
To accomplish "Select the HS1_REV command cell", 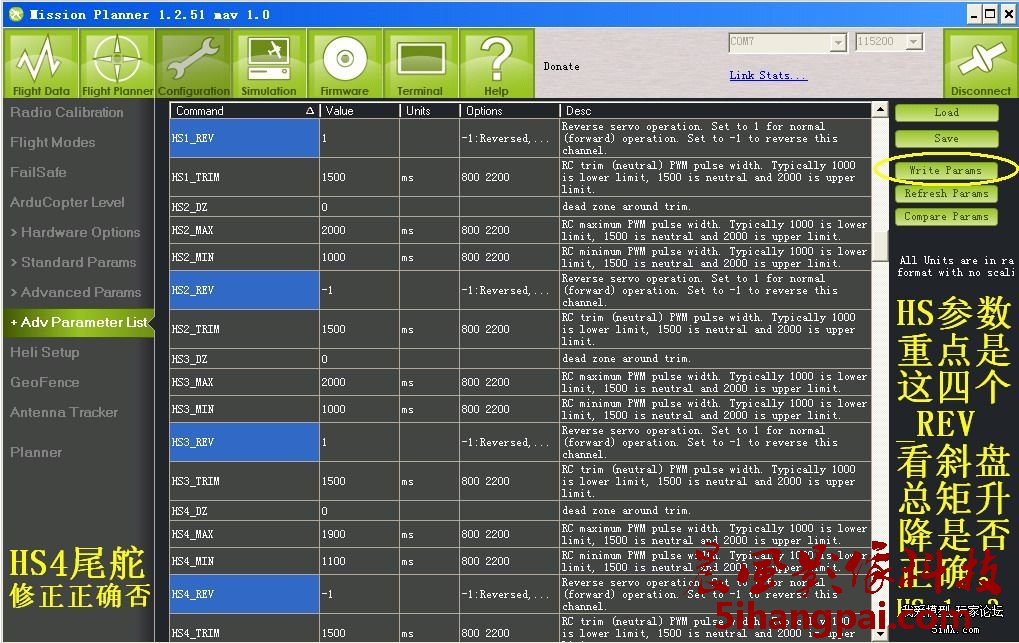I will click(x=244, y=138).
